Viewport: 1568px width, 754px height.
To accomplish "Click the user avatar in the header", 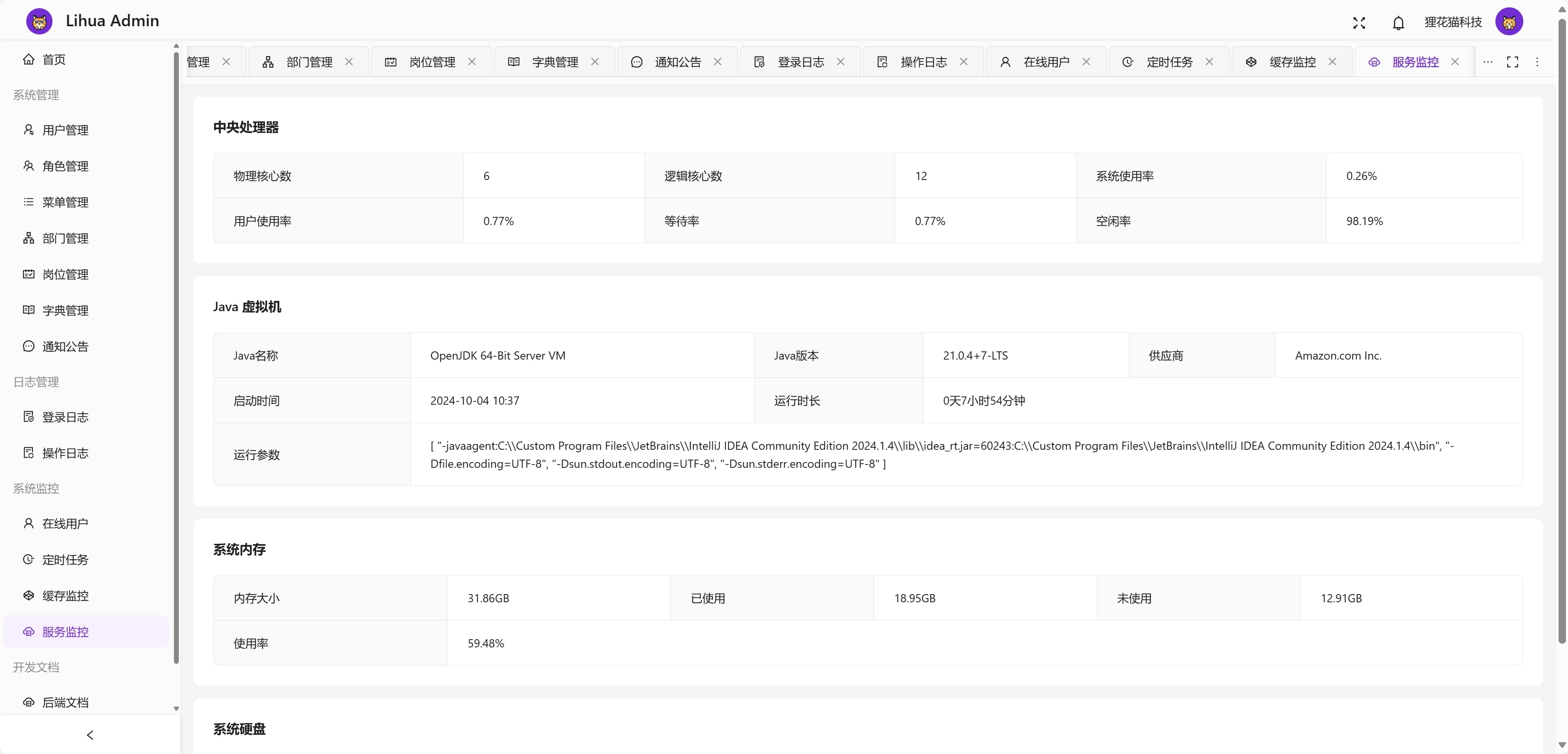I will click(x=1509, y=22).
